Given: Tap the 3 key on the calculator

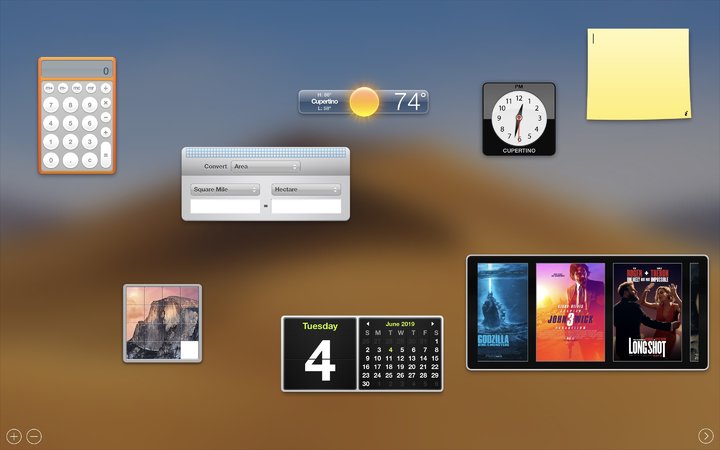Looking at the screenshot, I should [x=90, y=141].
